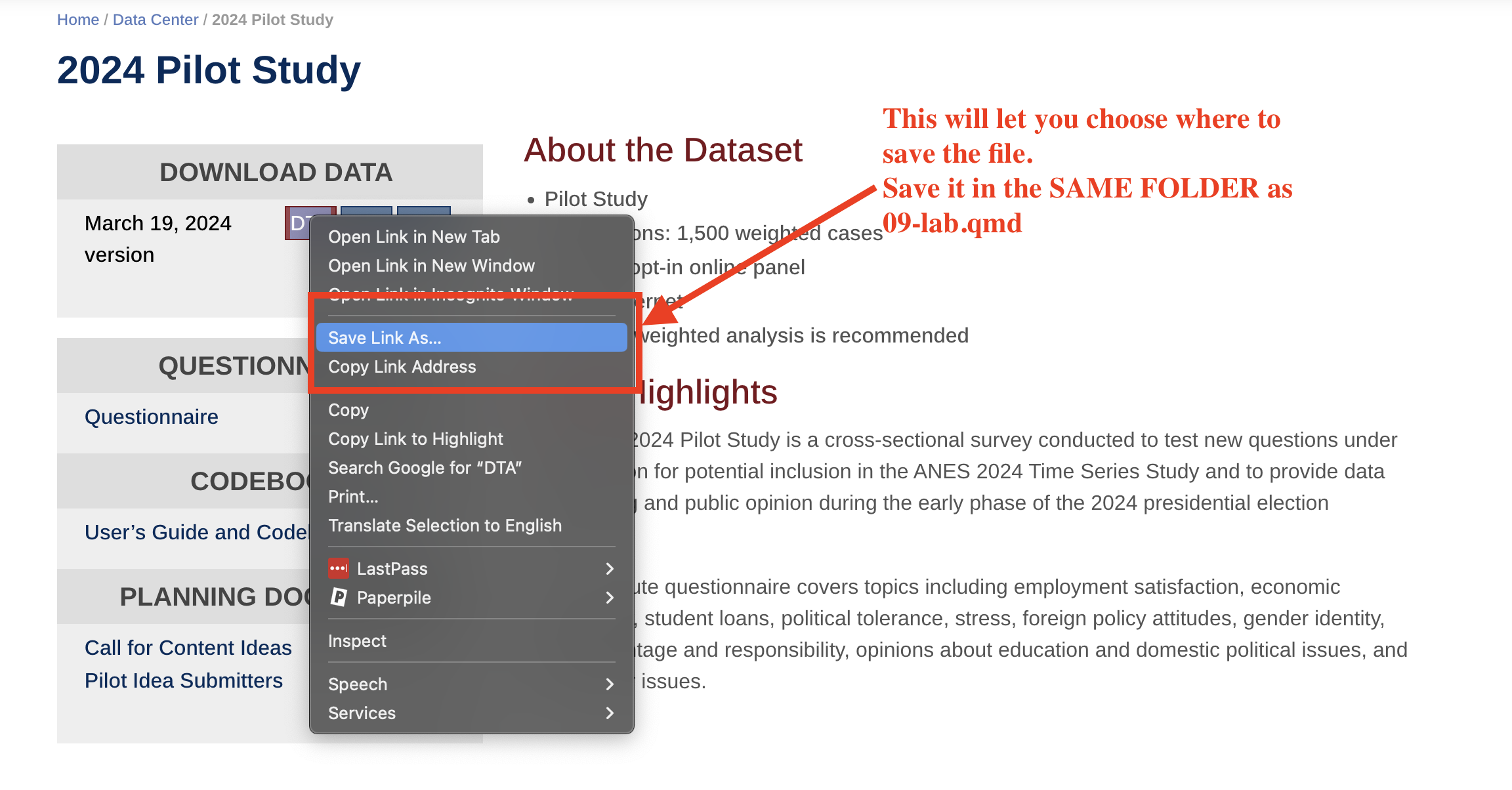Go to Data Center breadcrumb link

coord(156,20)
